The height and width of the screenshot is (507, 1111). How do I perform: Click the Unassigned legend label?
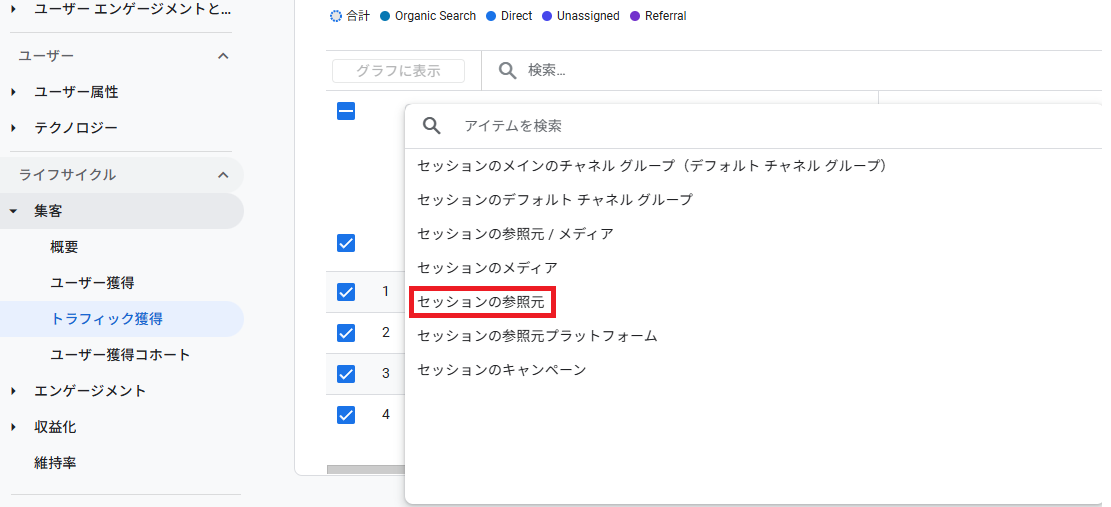[x=588, y=16]
